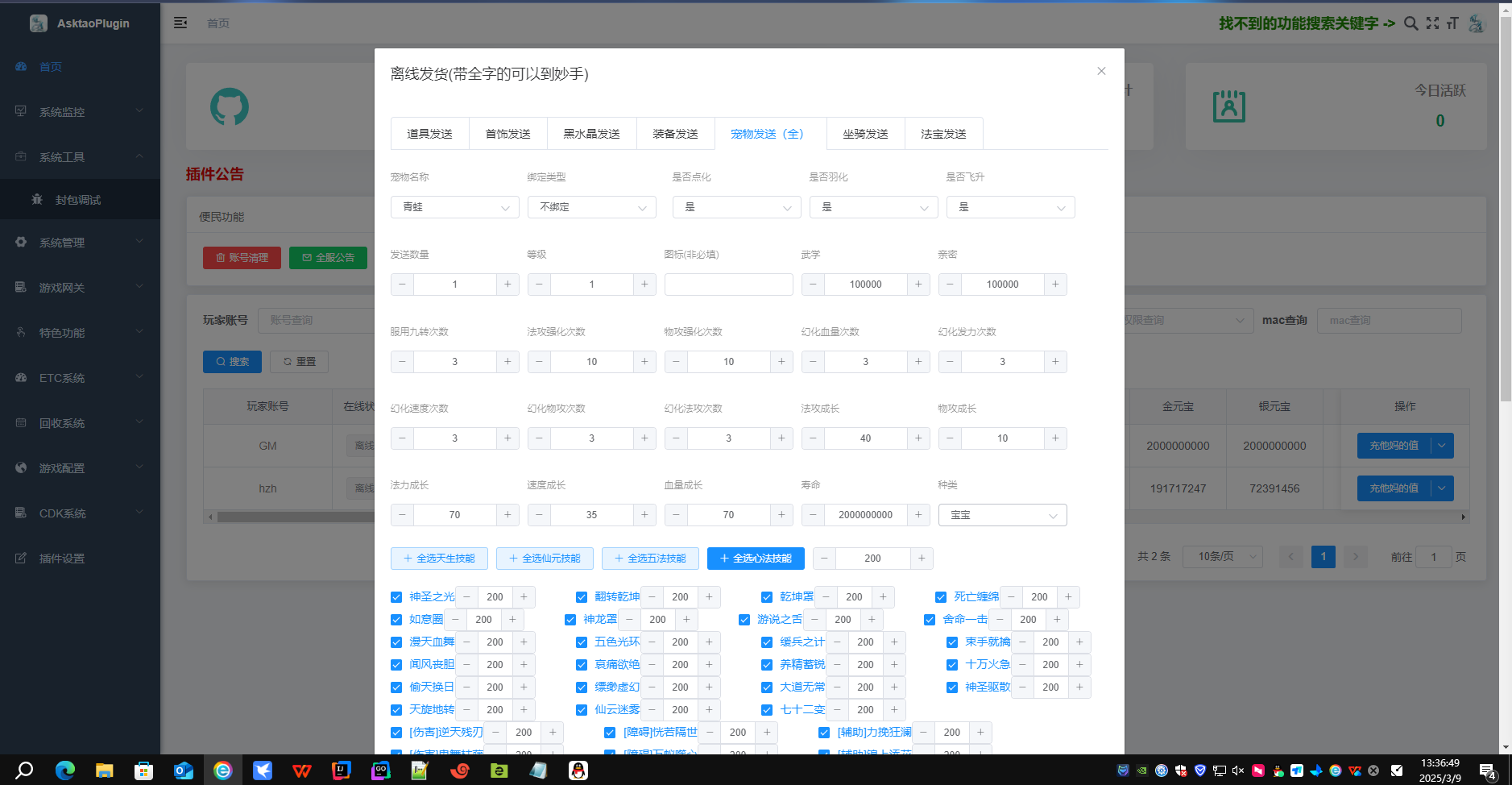Open the 种类 dropdown showing 宝宝

[x=1002, y=515]
